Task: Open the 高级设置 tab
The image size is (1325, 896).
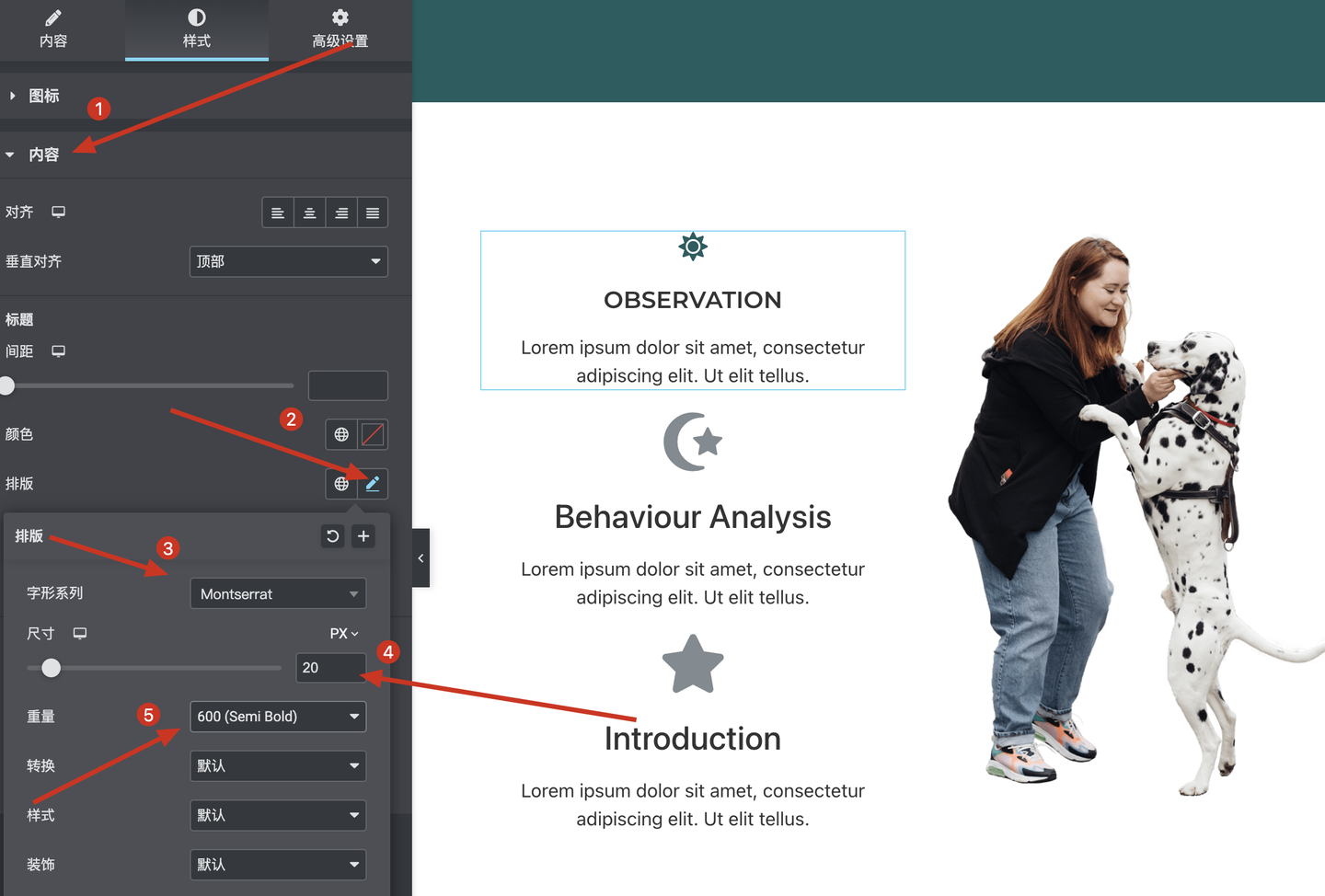Action: point(340,29)
